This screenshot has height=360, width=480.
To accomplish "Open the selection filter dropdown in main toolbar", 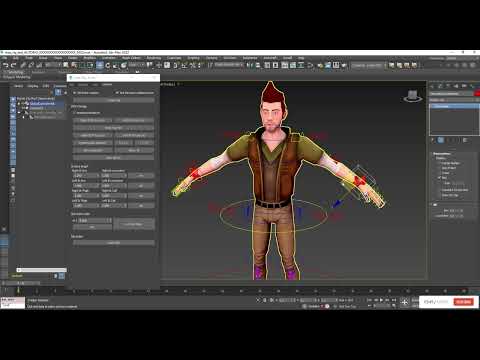I will [53, 65].
